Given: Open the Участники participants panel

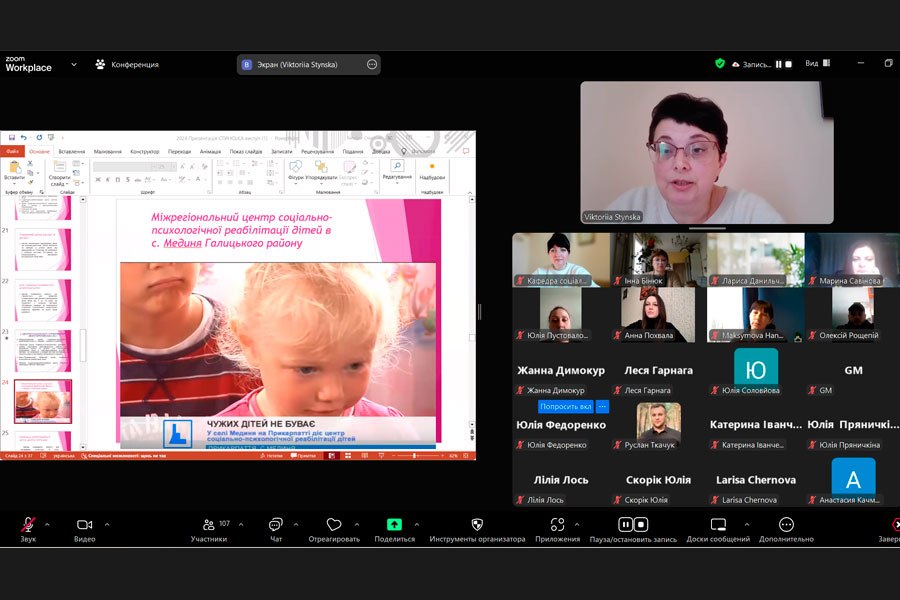Looking at the screenshot, I should click(208, 525).
